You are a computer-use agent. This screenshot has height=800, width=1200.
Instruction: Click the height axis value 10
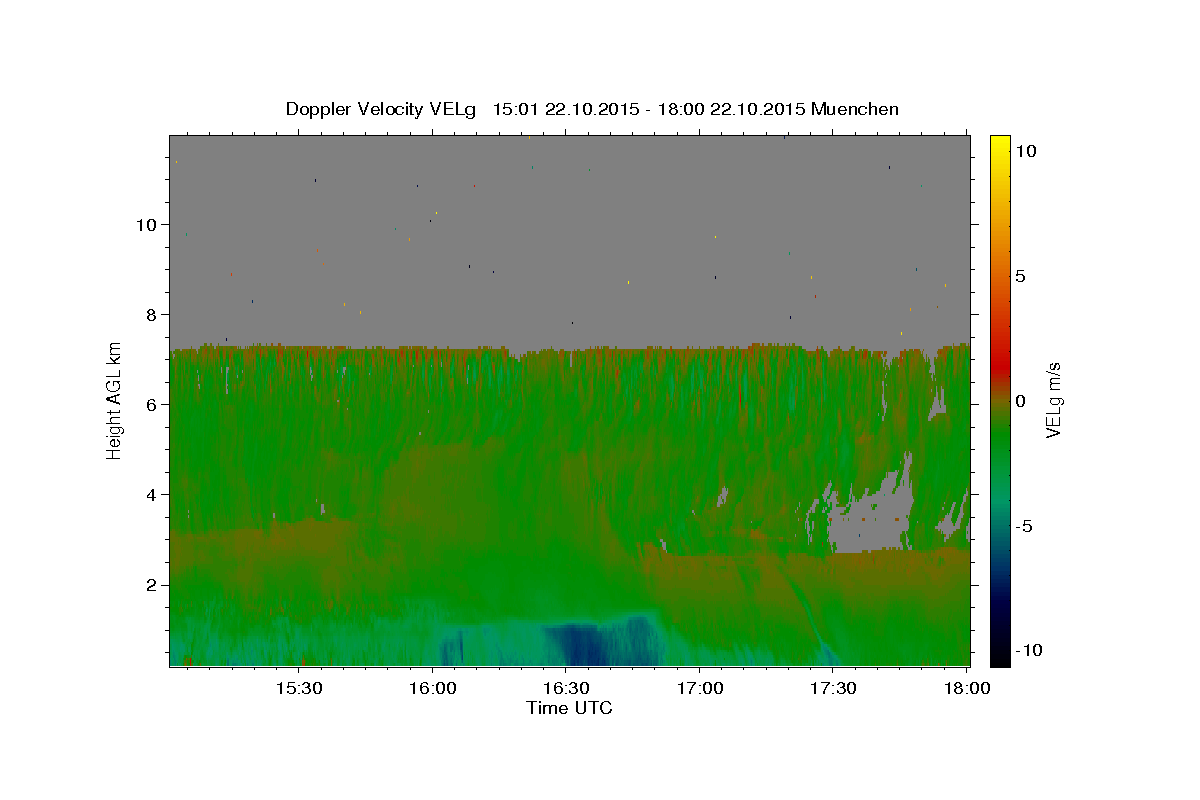[148, 224]
